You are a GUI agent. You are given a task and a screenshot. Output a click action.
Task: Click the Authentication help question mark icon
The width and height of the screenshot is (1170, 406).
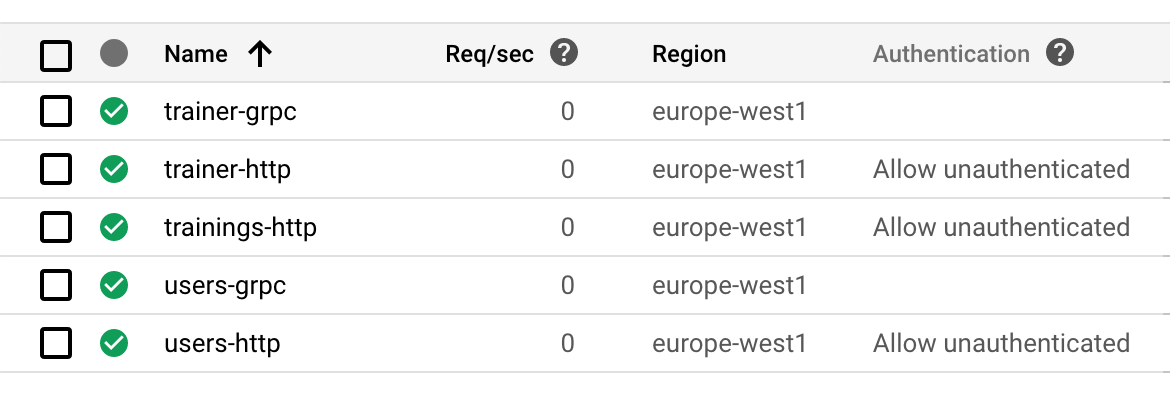point(1060,53)
